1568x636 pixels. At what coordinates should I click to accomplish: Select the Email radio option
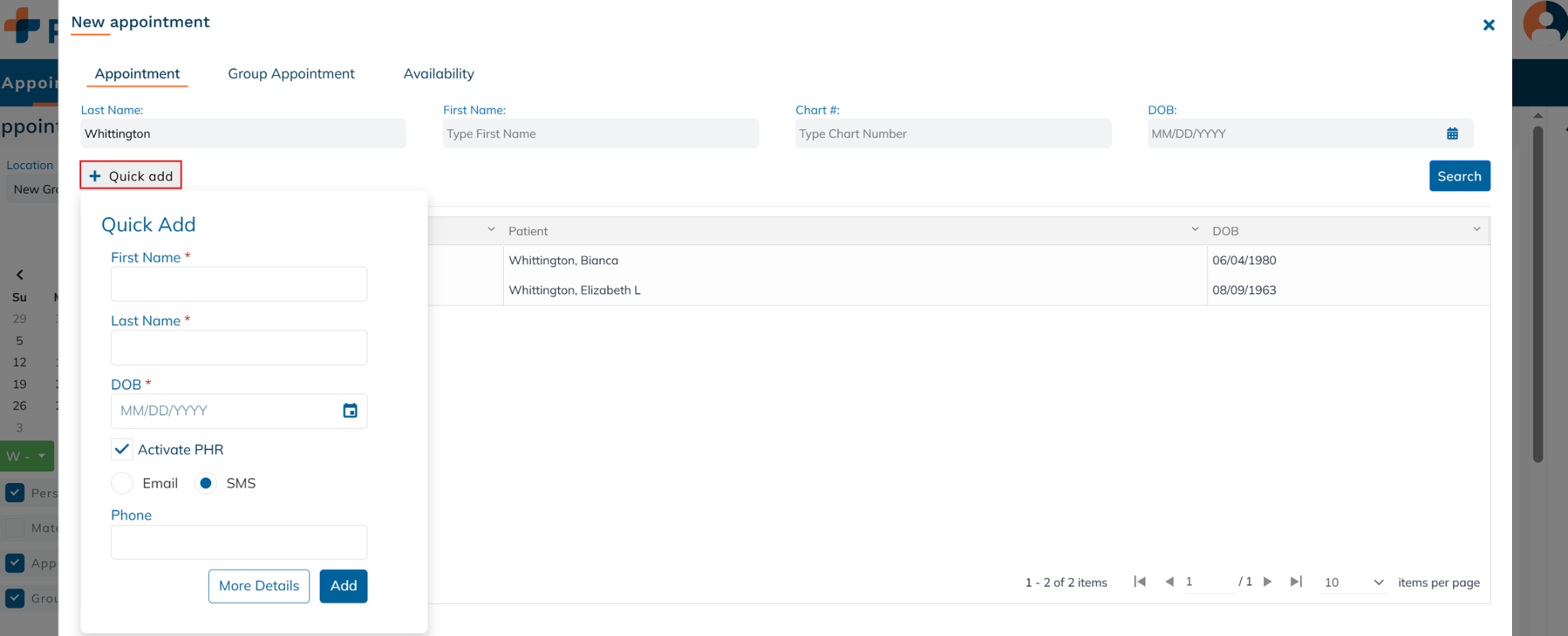tap(122, 483)
